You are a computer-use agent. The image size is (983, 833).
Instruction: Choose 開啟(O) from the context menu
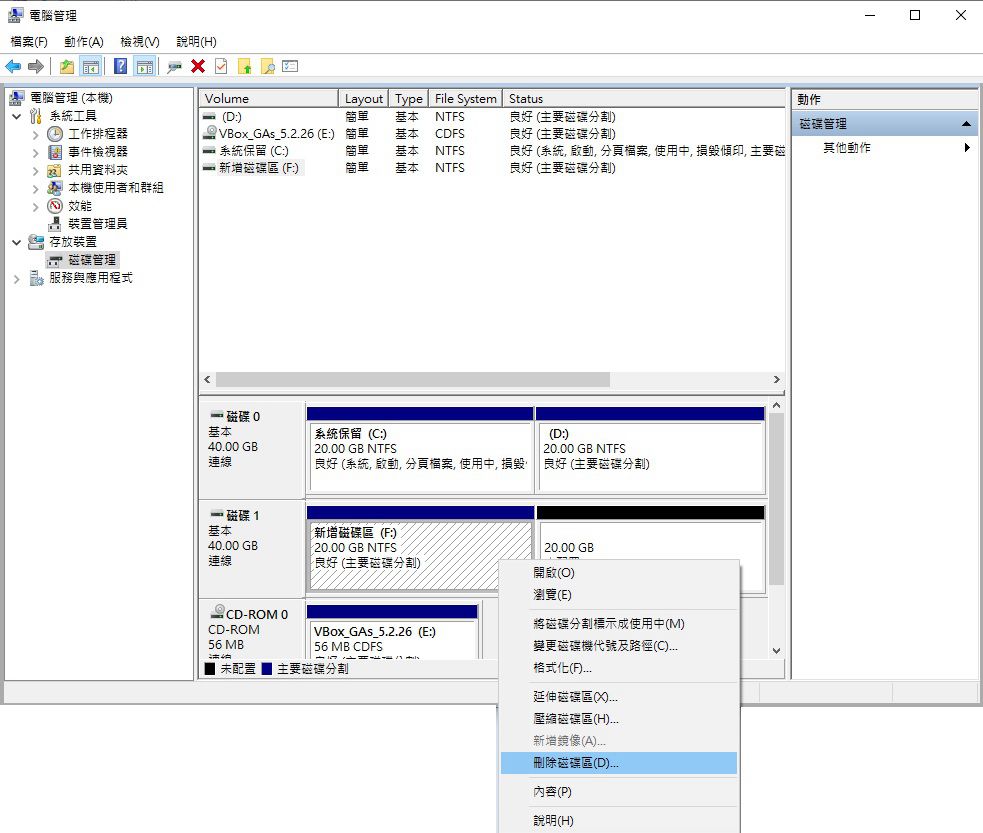click(x=619, y=573)
